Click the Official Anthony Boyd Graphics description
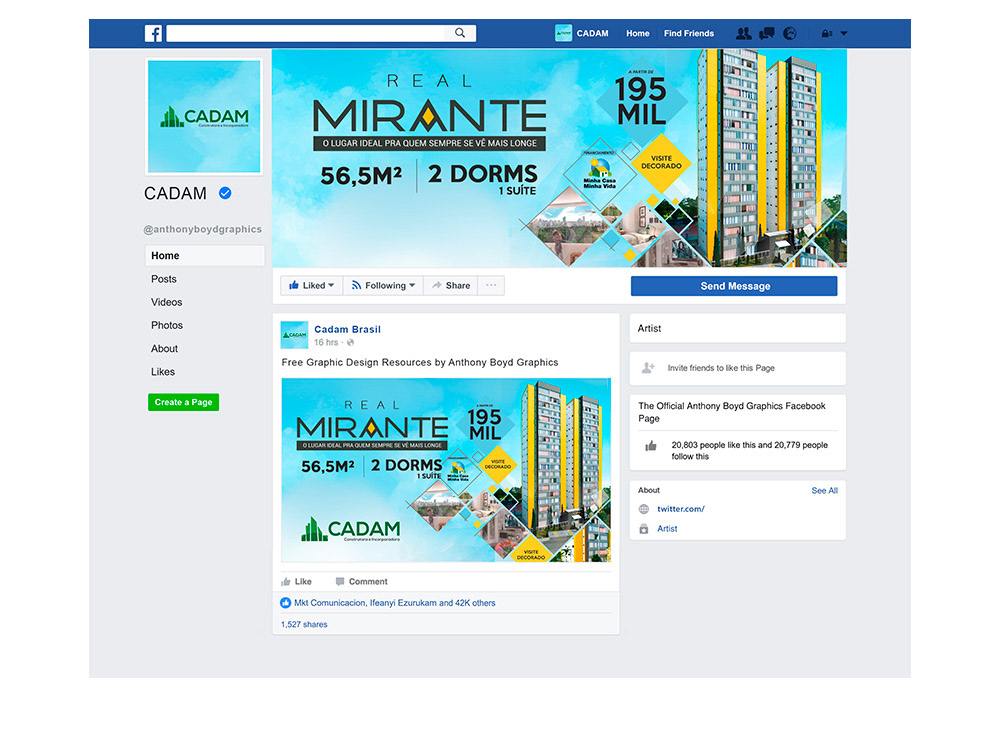Viewport: 1000px width, 730px height. 732,412
